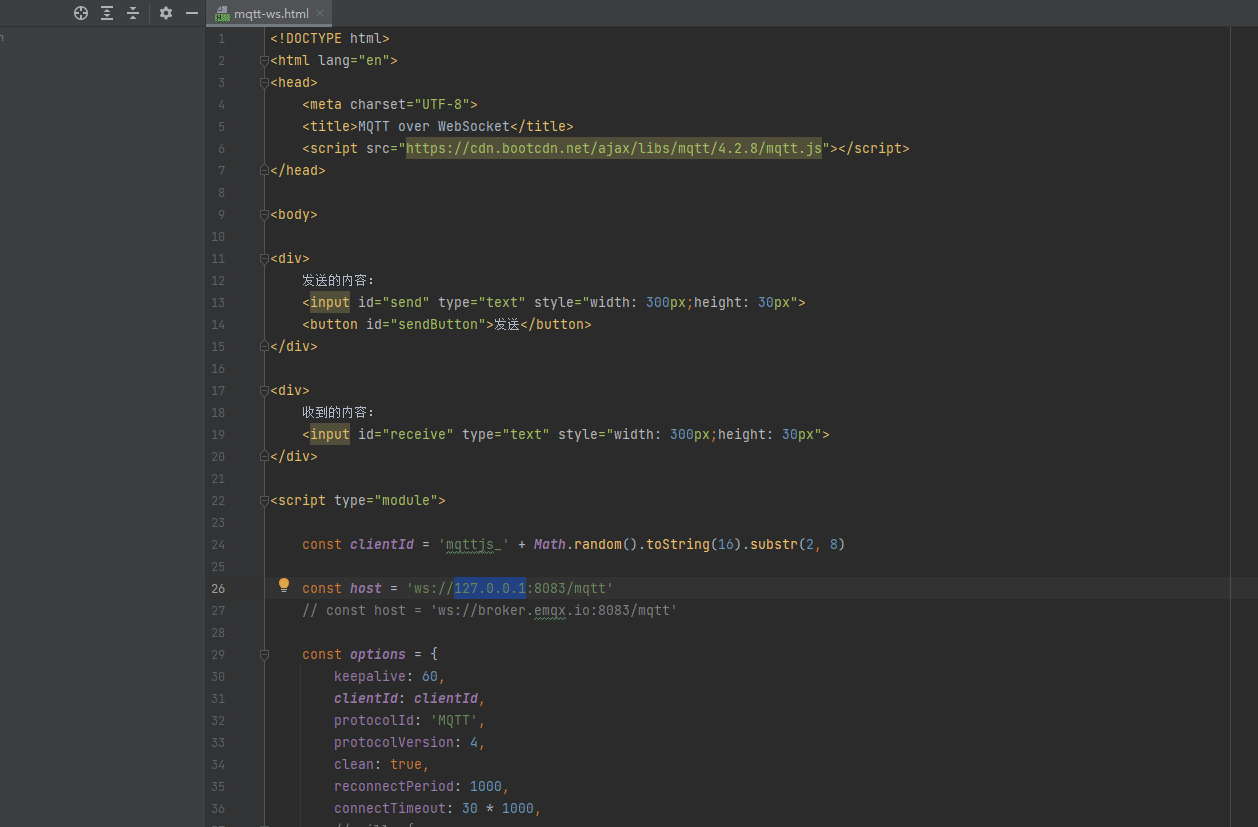Click line number 26 in the gutter

click(218, 588)
